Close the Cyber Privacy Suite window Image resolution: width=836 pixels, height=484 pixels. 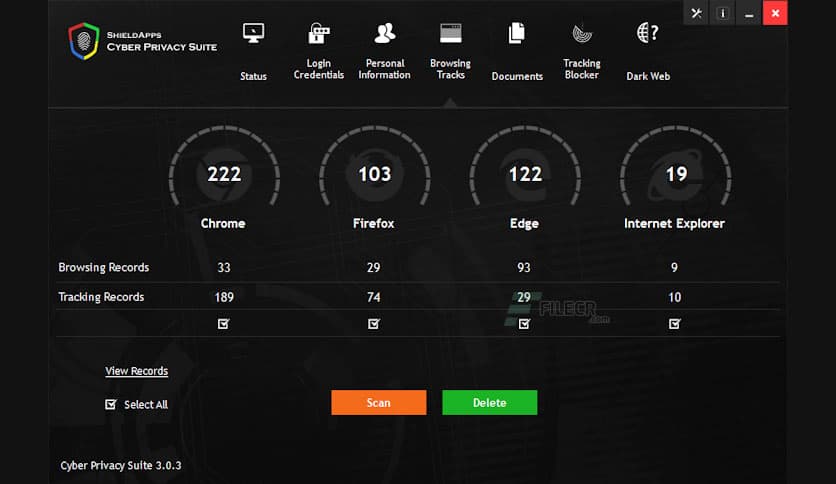(x=775, y=13)
